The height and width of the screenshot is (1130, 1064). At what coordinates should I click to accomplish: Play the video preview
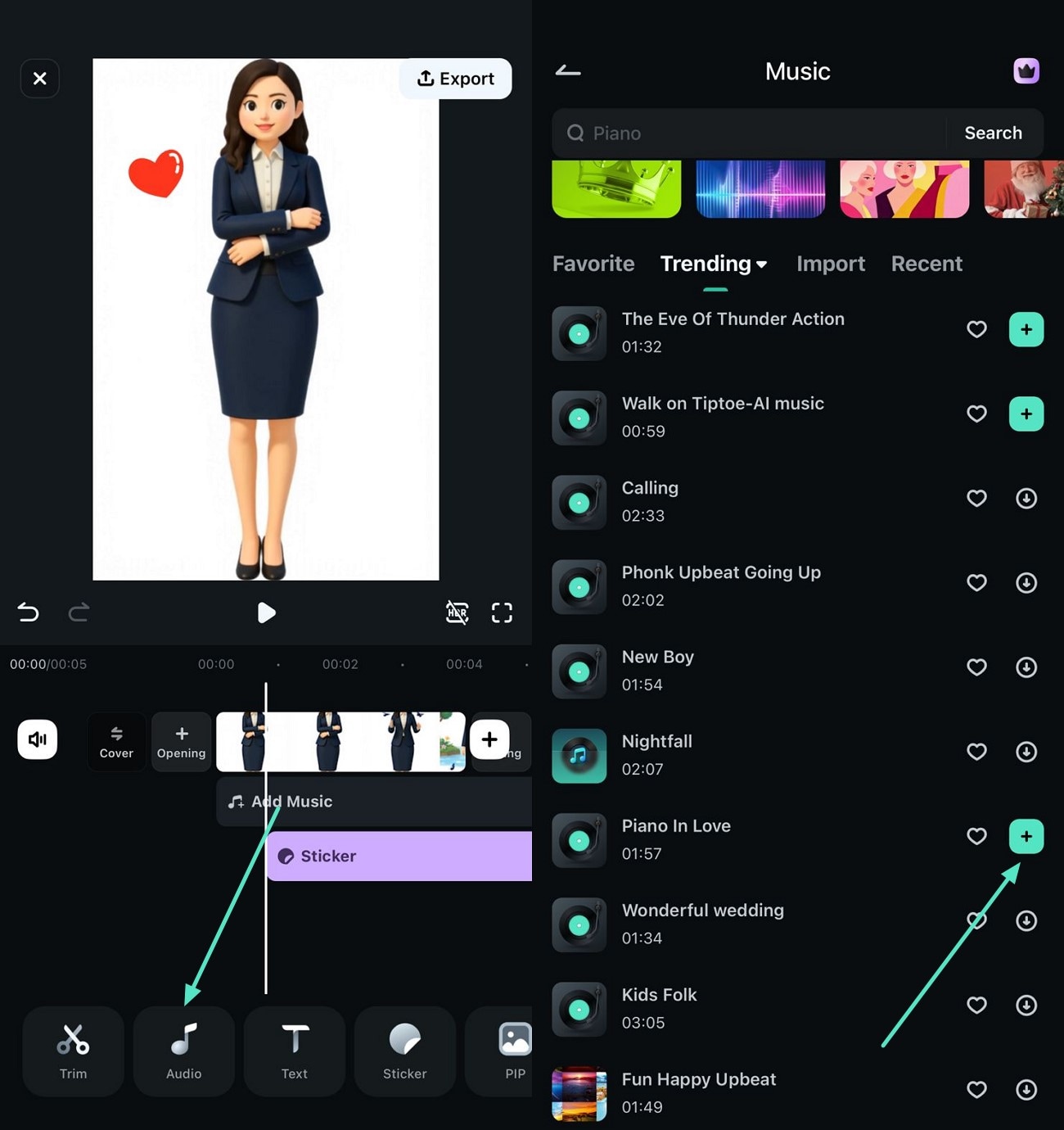[x=266, y=612]
